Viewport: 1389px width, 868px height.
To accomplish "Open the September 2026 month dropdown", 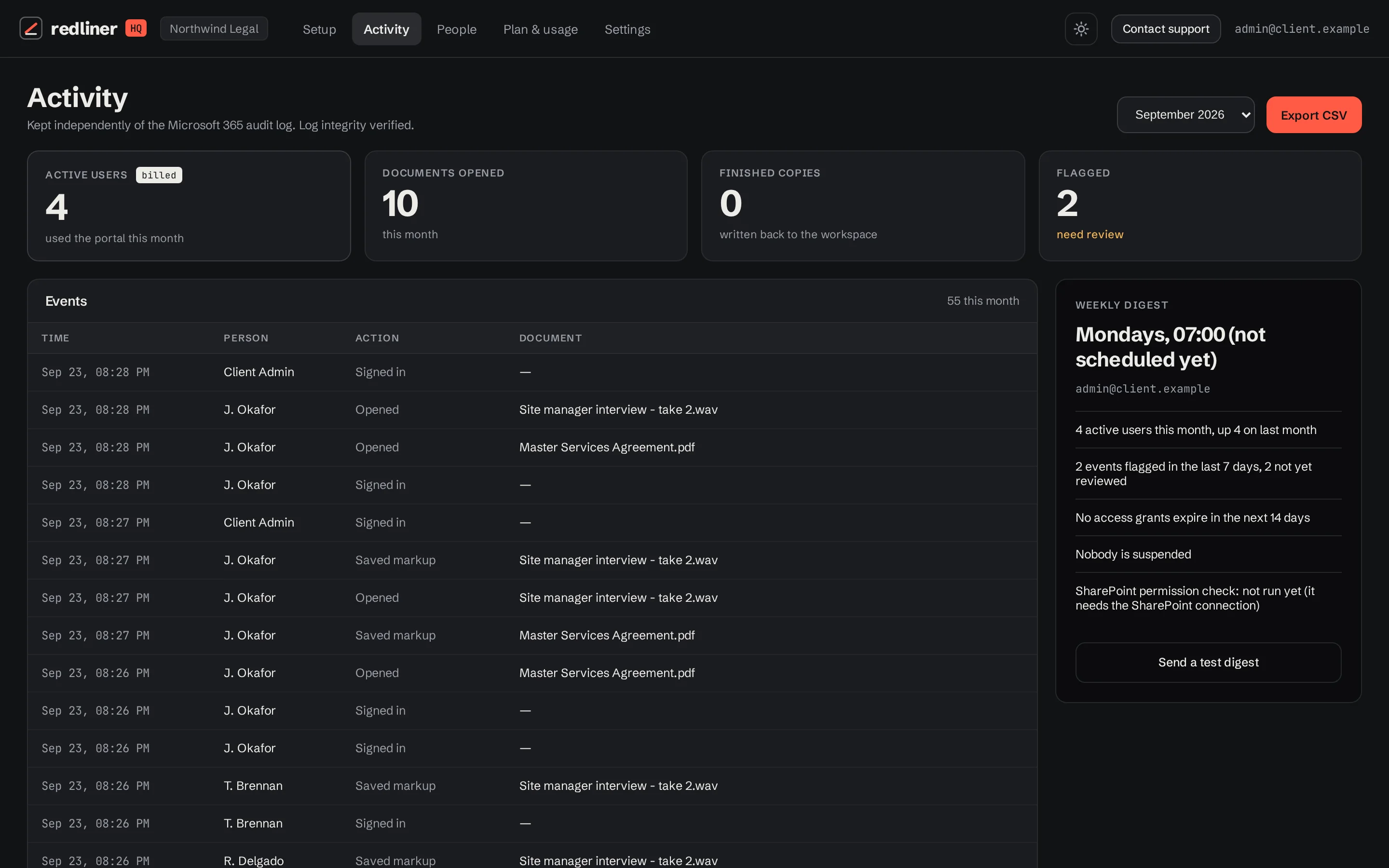I will click(1185, 115).
